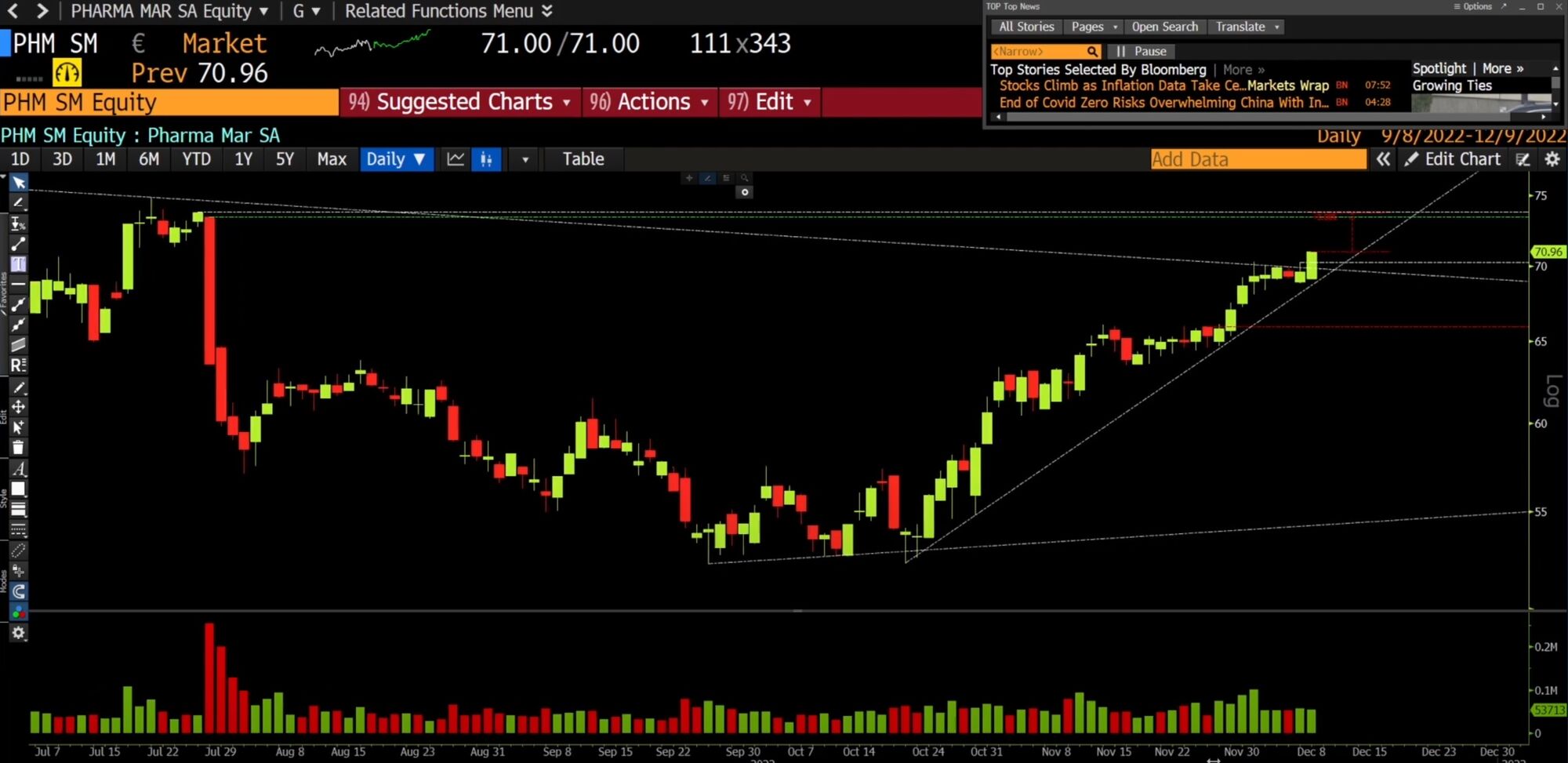Open 'Stocks Climb as Inflation Data' story
The image size is (1568, 763).
click(1164, 85)
